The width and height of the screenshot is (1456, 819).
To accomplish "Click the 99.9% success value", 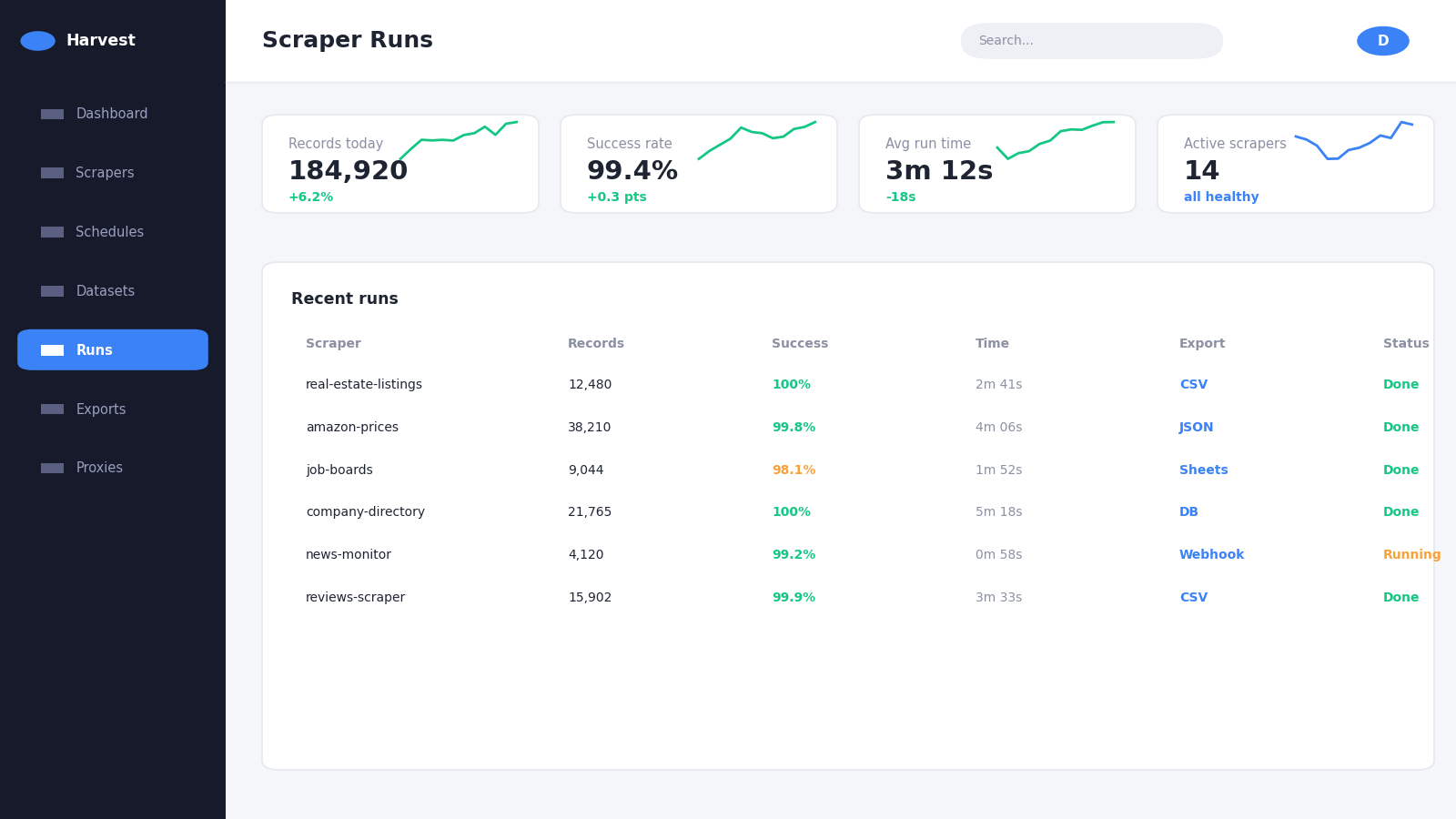I will point(794,598).
